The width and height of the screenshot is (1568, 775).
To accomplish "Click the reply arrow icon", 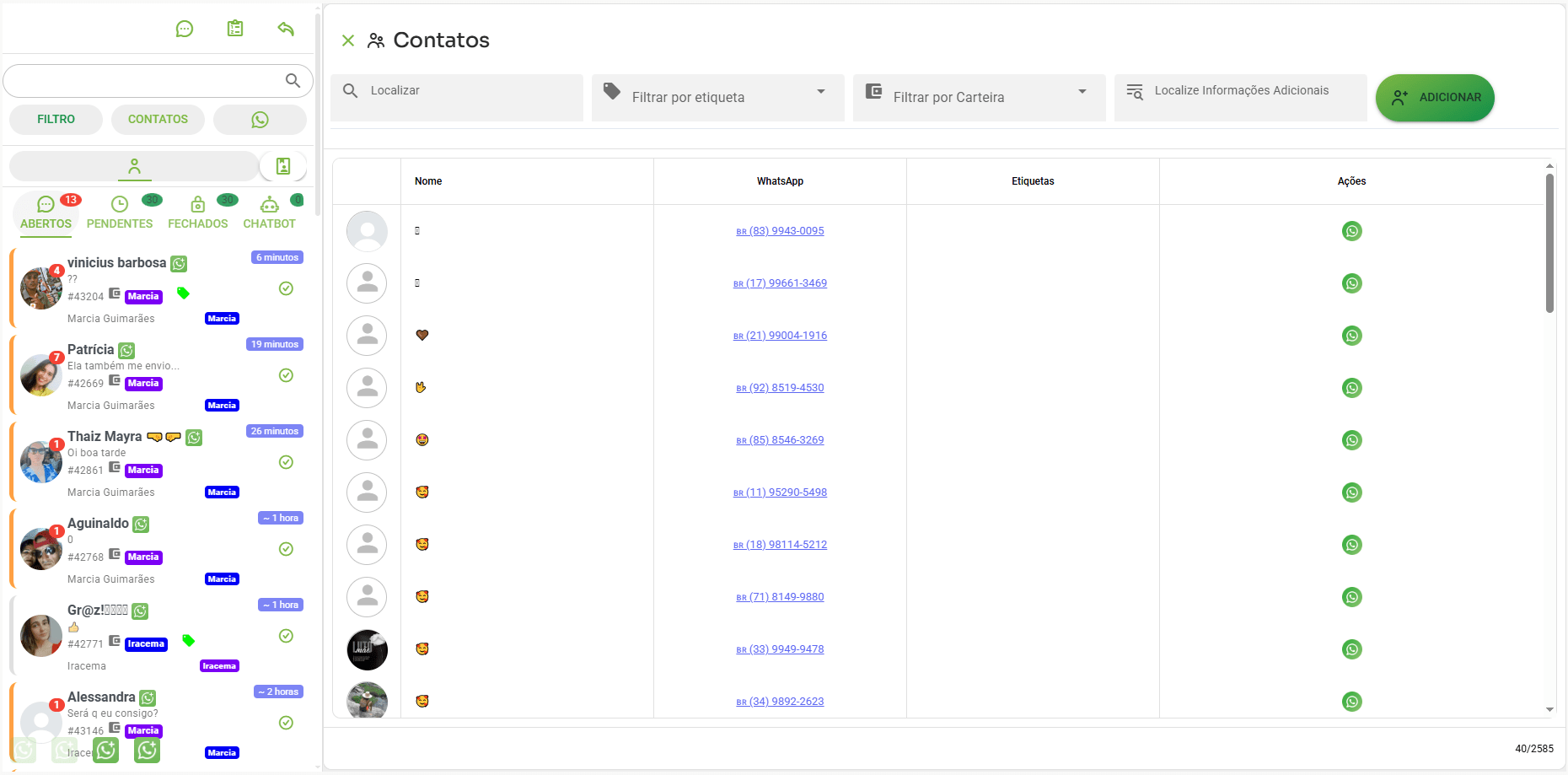I will [x=286, y=29].
